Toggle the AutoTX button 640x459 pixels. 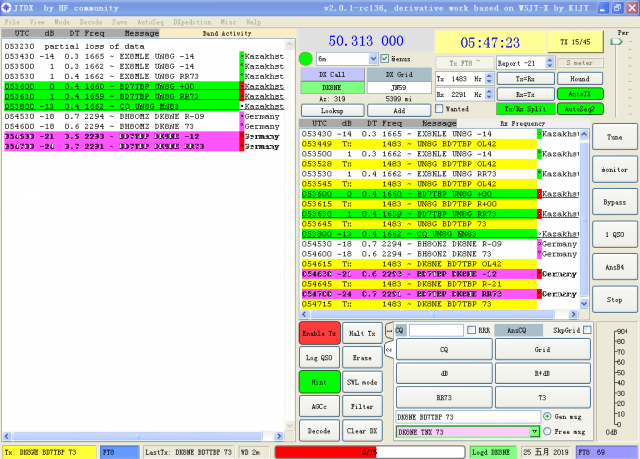point(580,94)
